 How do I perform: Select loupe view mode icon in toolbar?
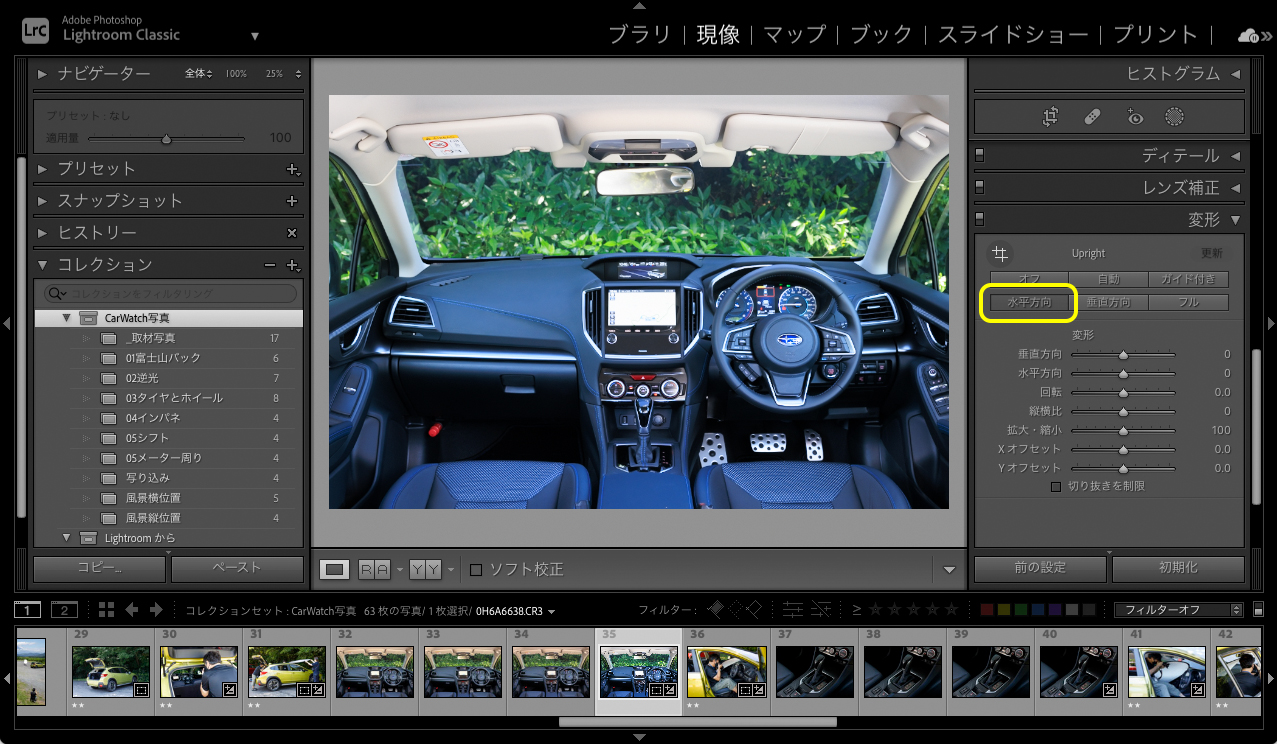[335, 569]
